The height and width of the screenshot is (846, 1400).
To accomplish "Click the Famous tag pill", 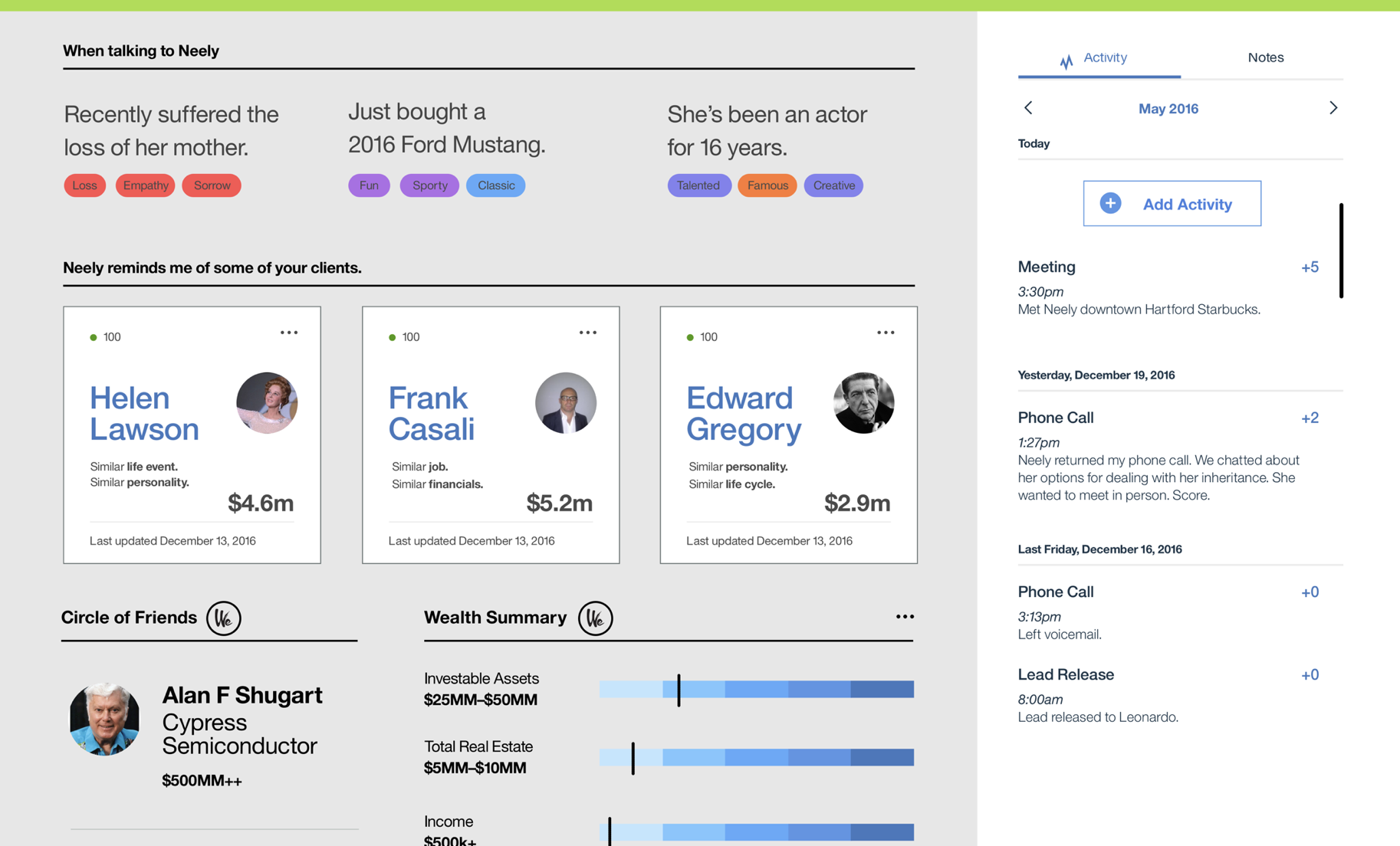I will (x=767, y=185).
